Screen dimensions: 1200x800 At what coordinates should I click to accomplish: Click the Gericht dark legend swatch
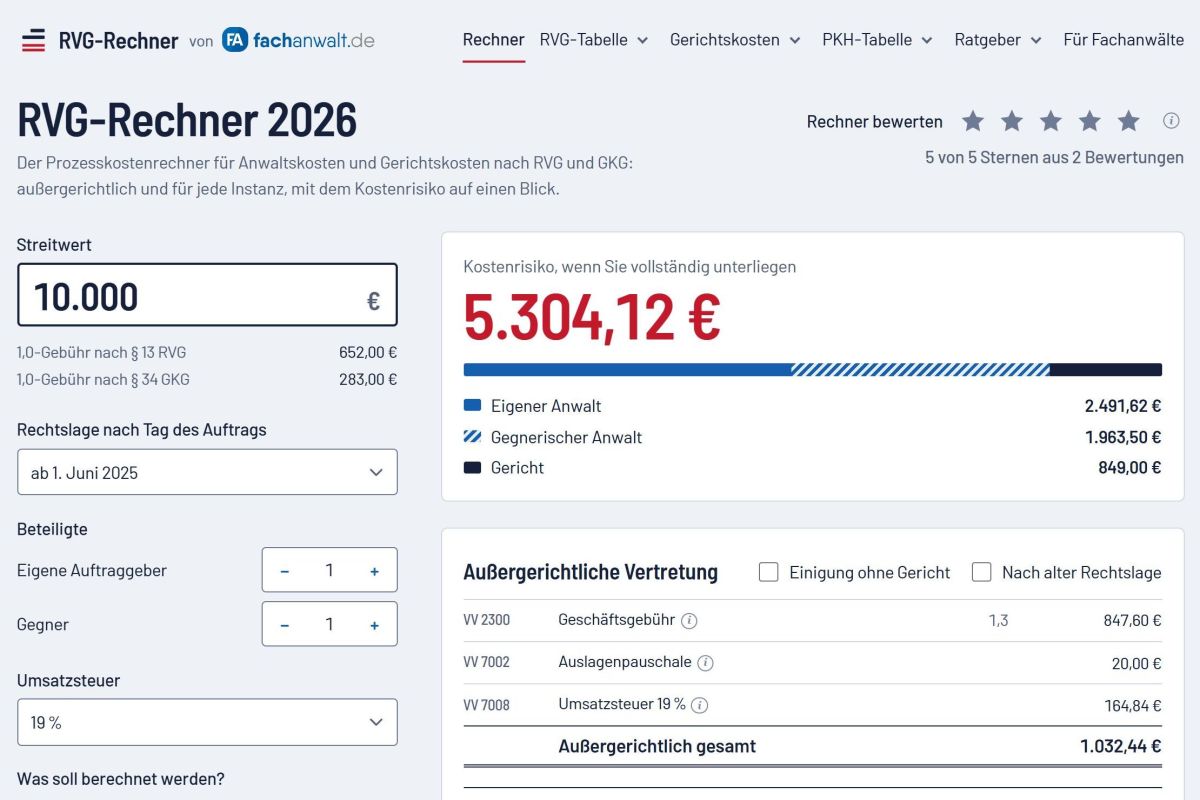pyautogui.click(x=473, y=468)
